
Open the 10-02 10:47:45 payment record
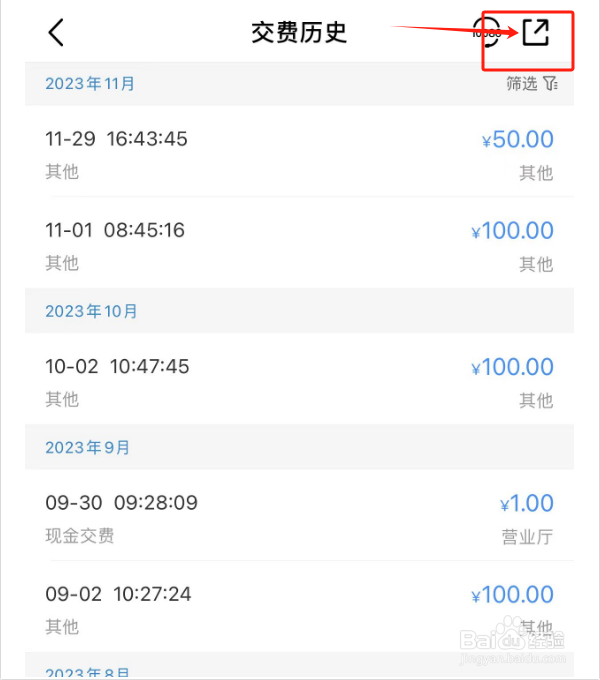click(x=299, y=379)
